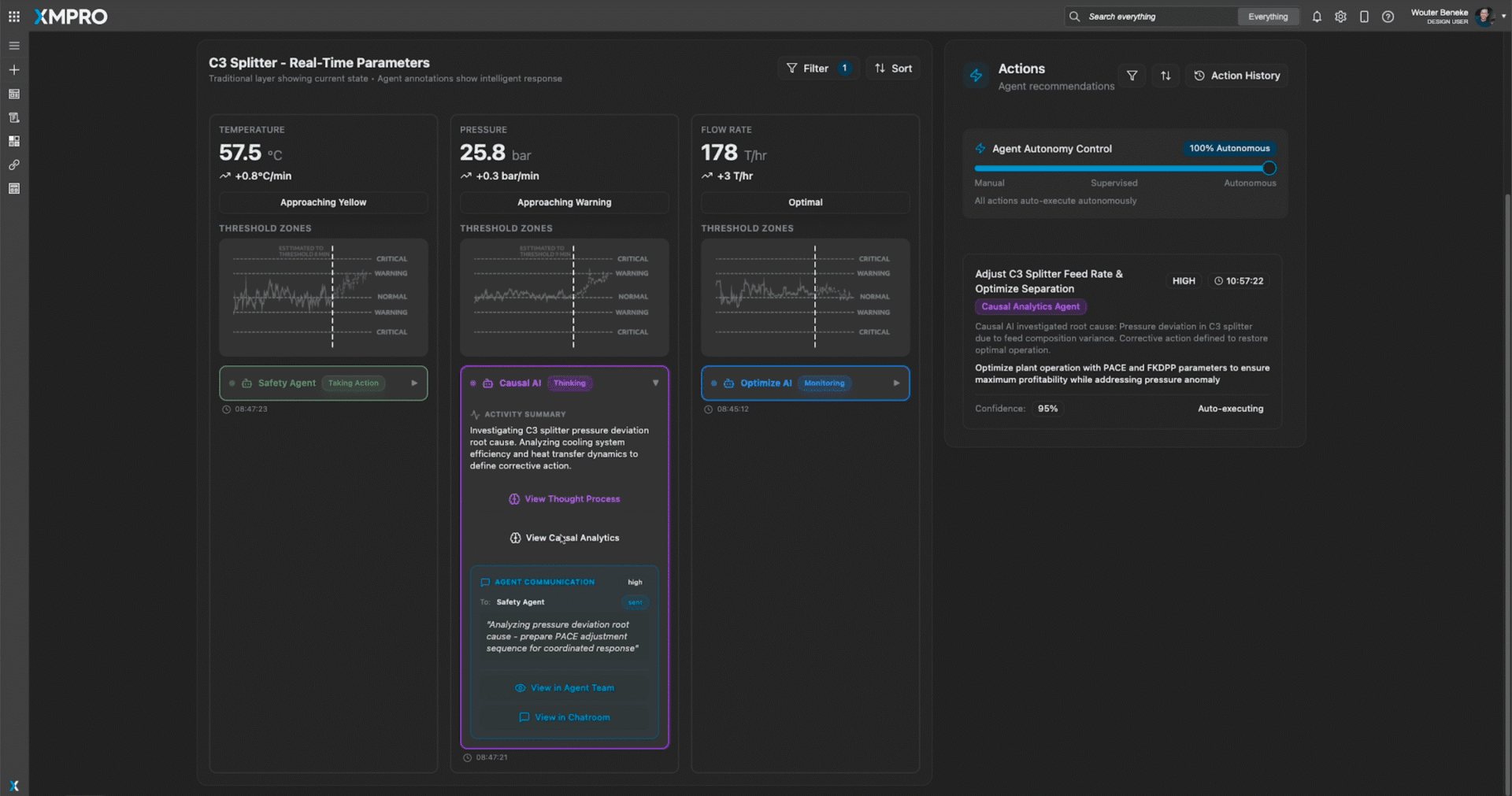The height and width of the screenshot is (796, 1512).
Task: Click the help question mark icon
Action: tap(1388, 17)
